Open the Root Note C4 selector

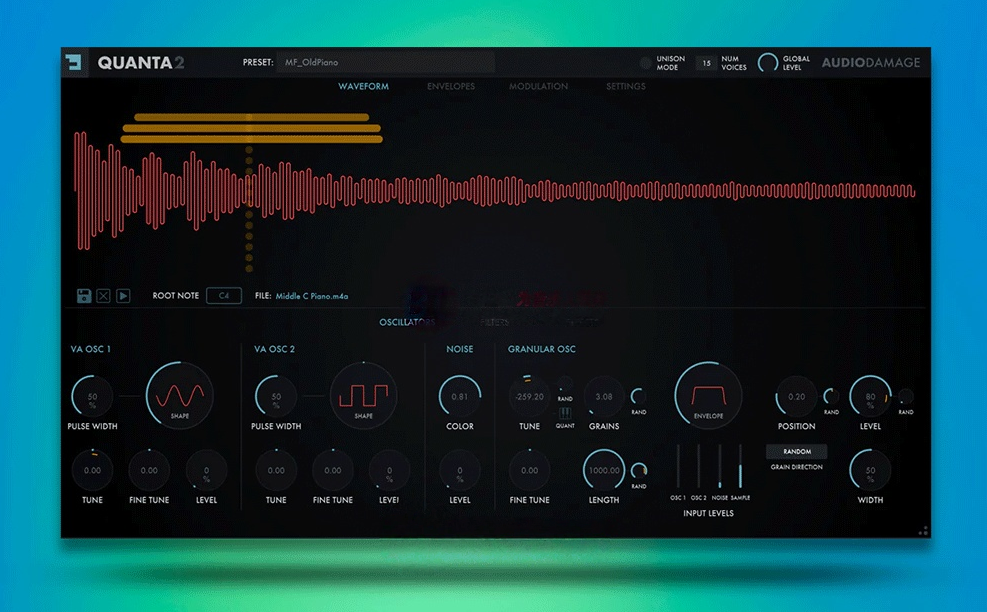[223, 295]
